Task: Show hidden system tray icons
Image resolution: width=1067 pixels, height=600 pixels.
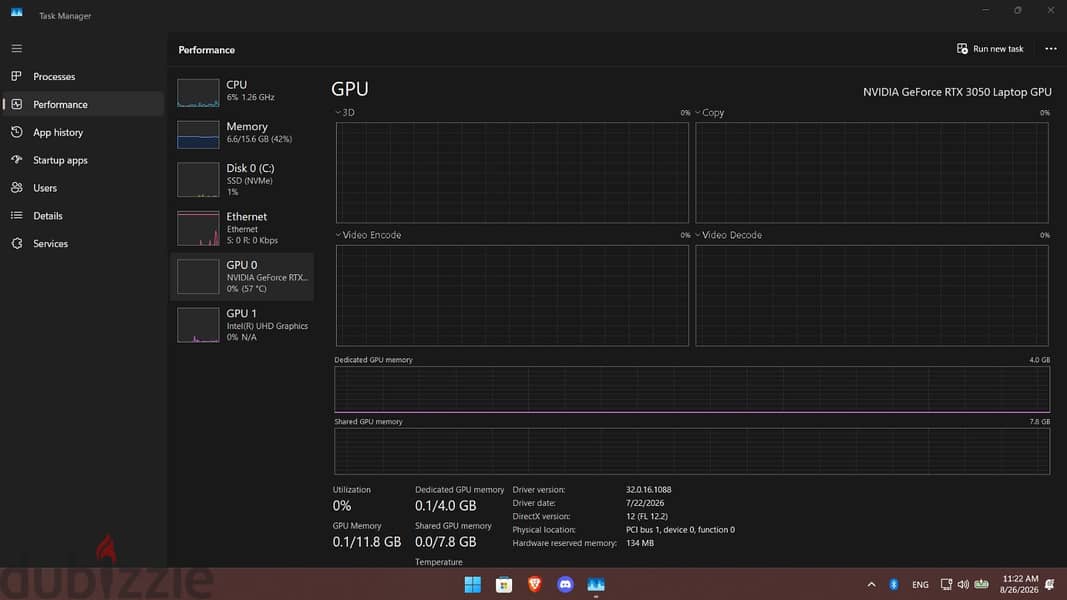Action: (x=871, y=584)
